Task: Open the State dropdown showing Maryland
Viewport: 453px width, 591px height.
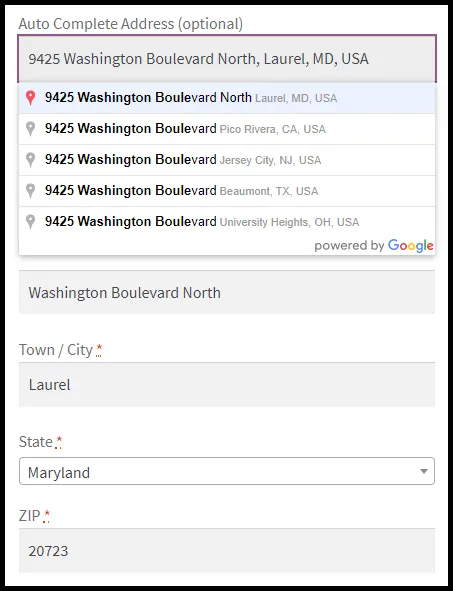Action: click(x=227, y=471)
